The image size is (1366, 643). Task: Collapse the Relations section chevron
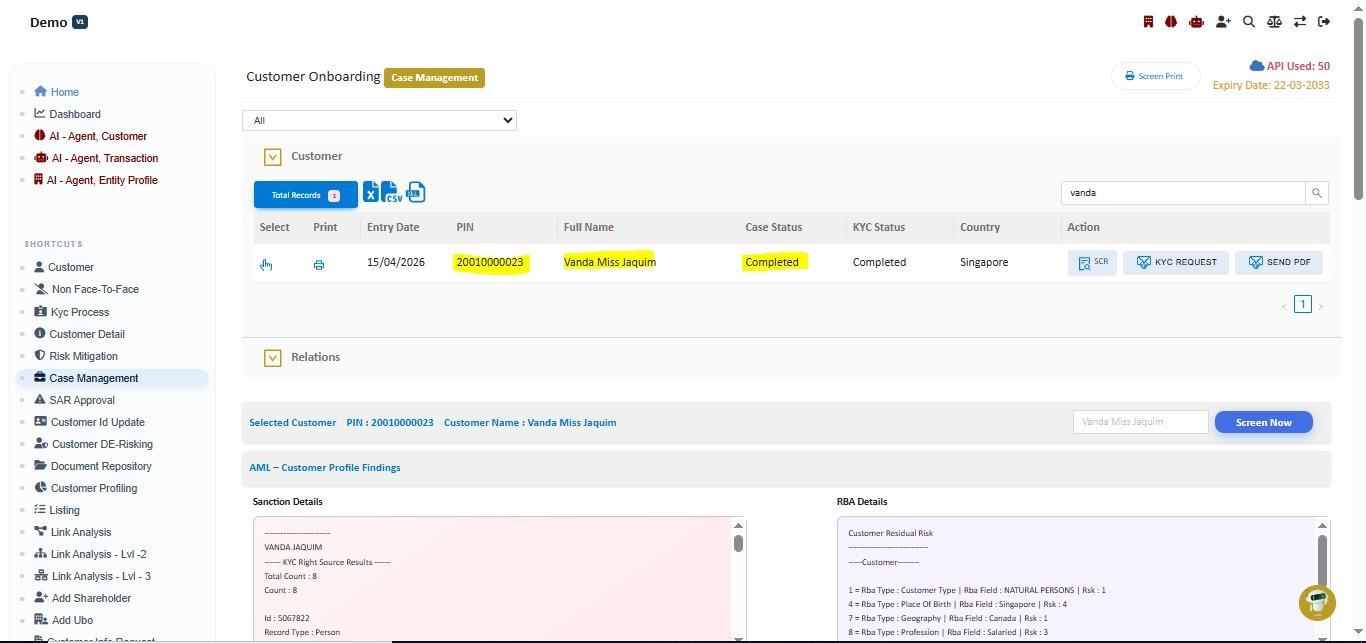272,358
